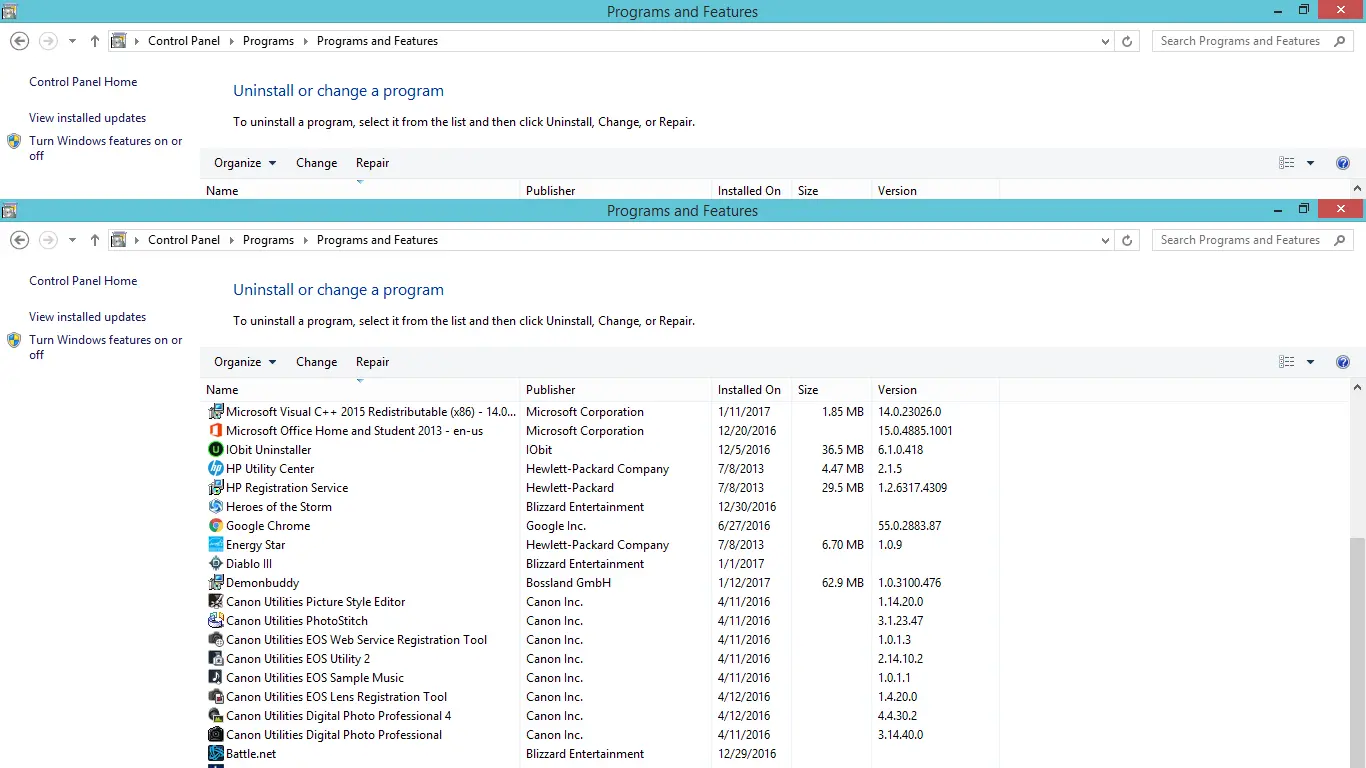Click the help icon in lower window toolbar
The image size is (1366, 768).
(x=1342, y=362)
